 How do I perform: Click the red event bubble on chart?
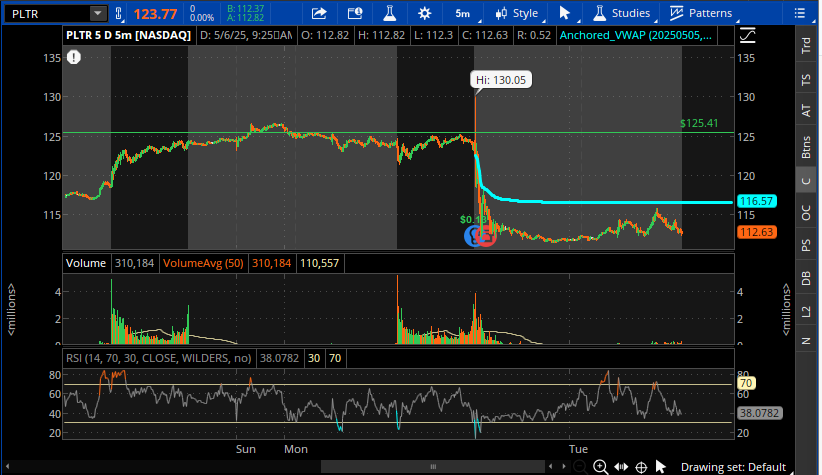pos(488,236)
